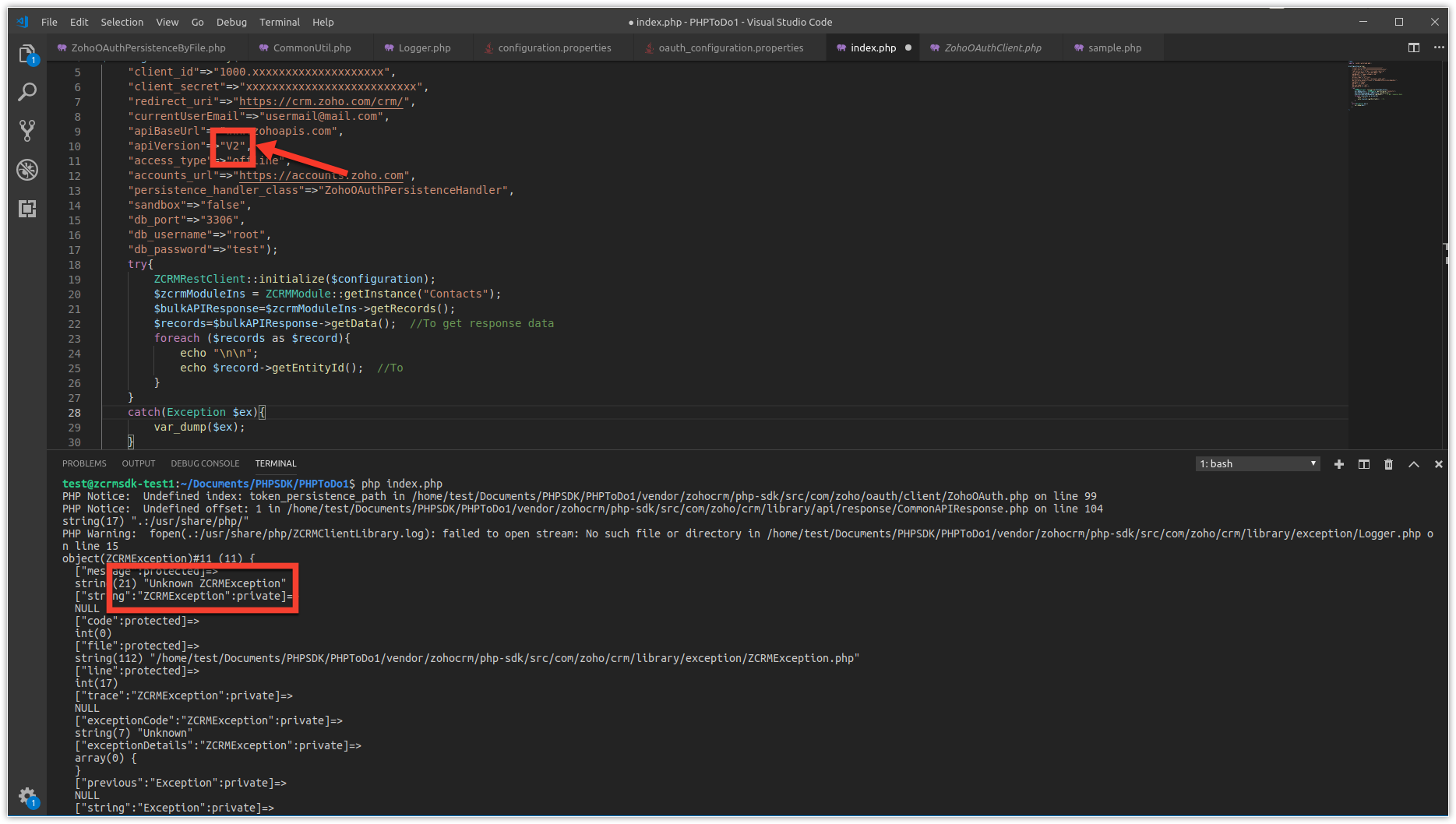Screen dimensions: 1456x824
Task: Open the Debug menu
Action: point(231,22)
